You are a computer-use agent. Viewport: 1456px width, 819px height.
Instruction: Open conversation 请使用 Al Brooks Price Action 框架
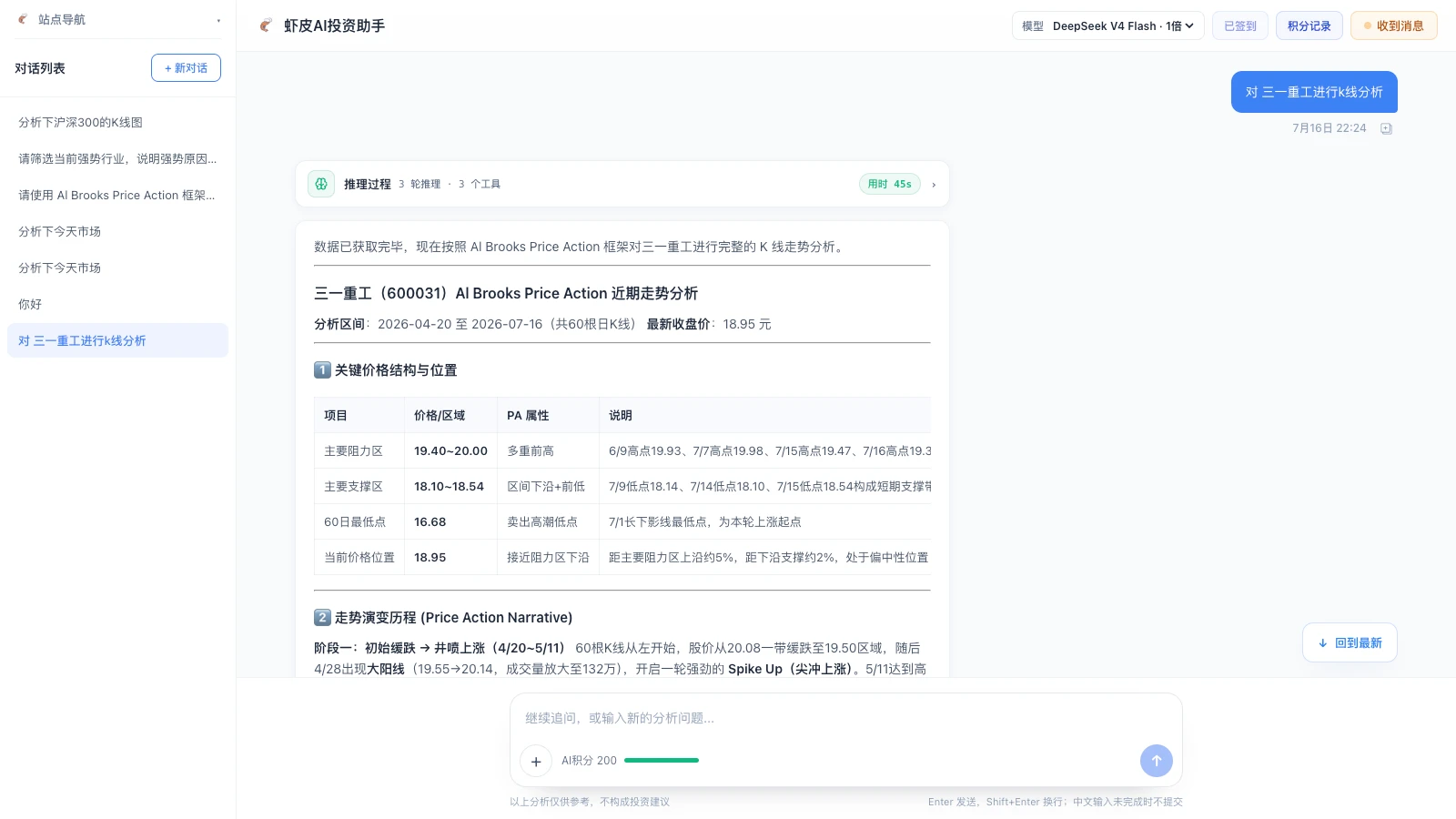pyautogui.click(x=117, y=195)
